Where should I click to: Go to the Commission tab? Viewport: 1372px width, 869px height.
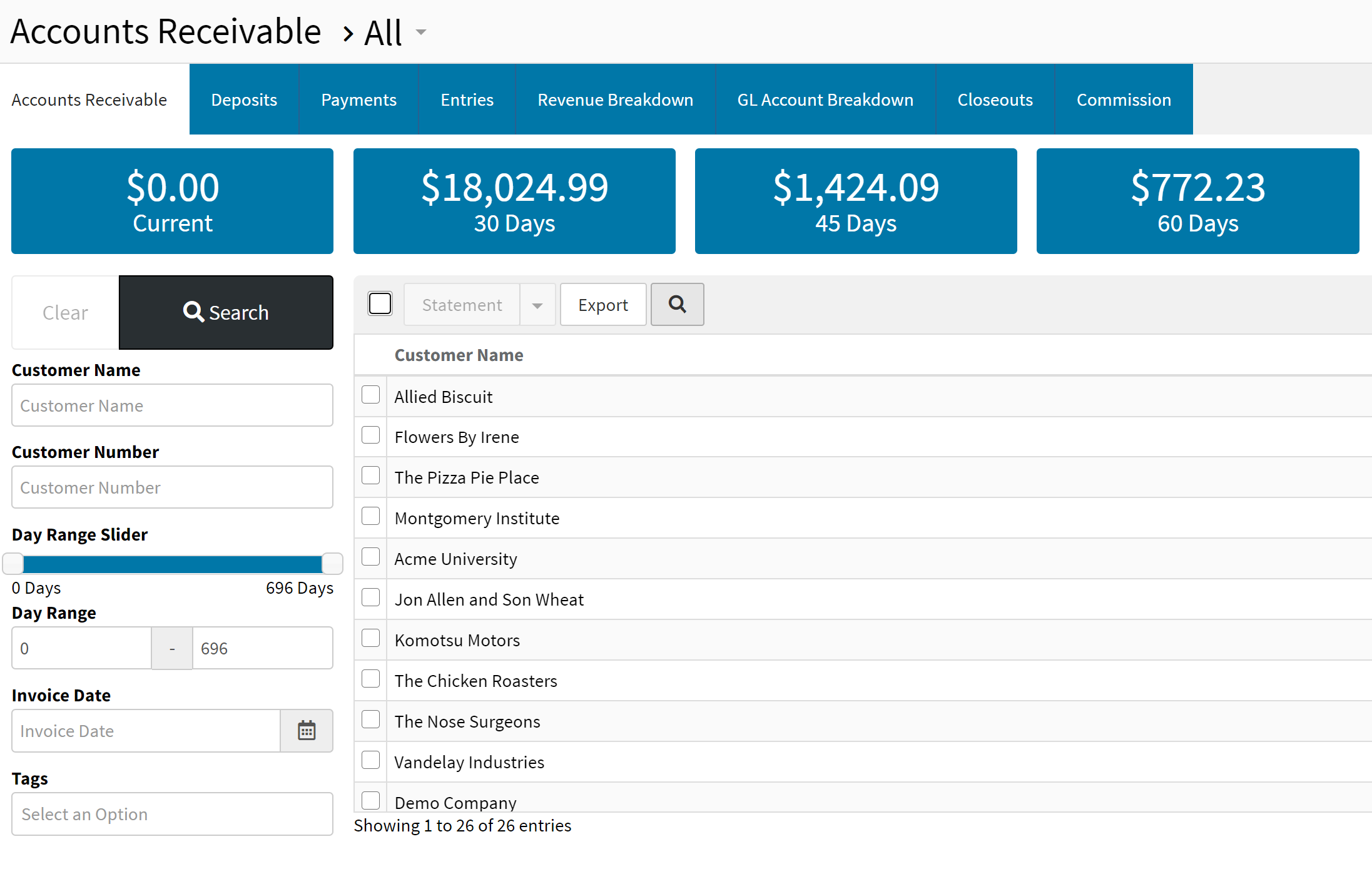click(1123, 99)
